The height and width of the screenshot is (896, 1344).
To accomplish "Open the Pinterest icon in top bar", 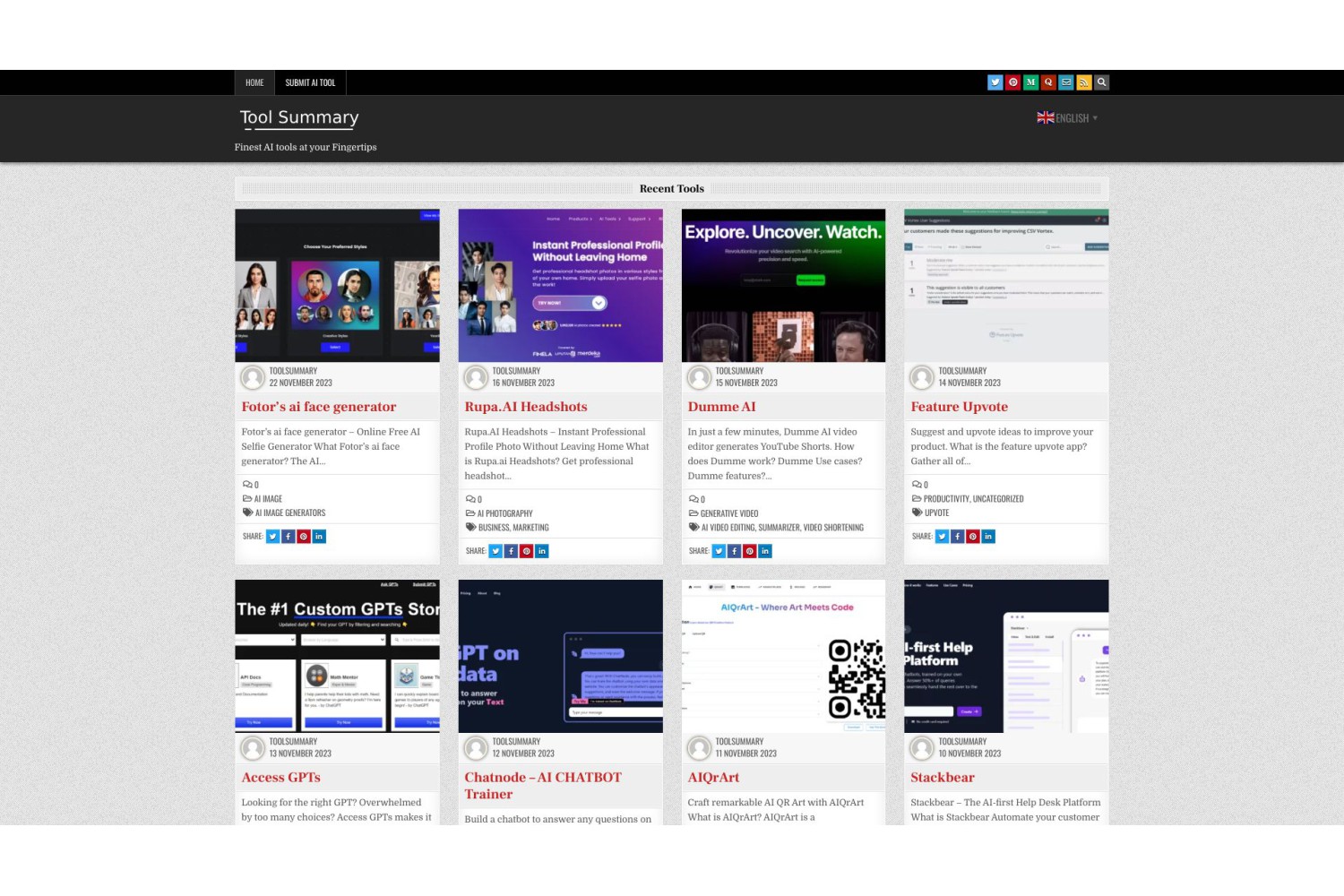I will 1013,82.
